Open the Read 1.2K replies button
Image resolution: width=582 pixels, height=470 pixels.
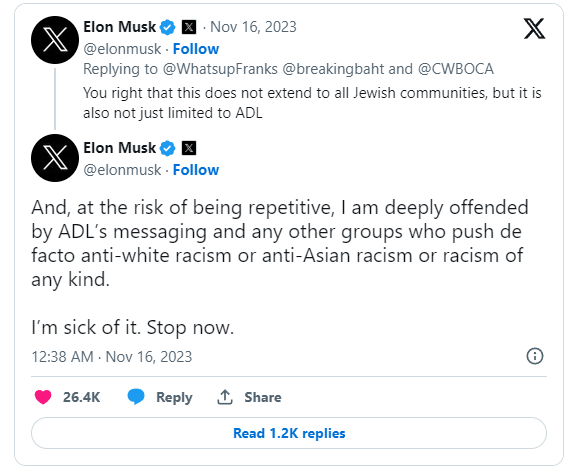289,433
